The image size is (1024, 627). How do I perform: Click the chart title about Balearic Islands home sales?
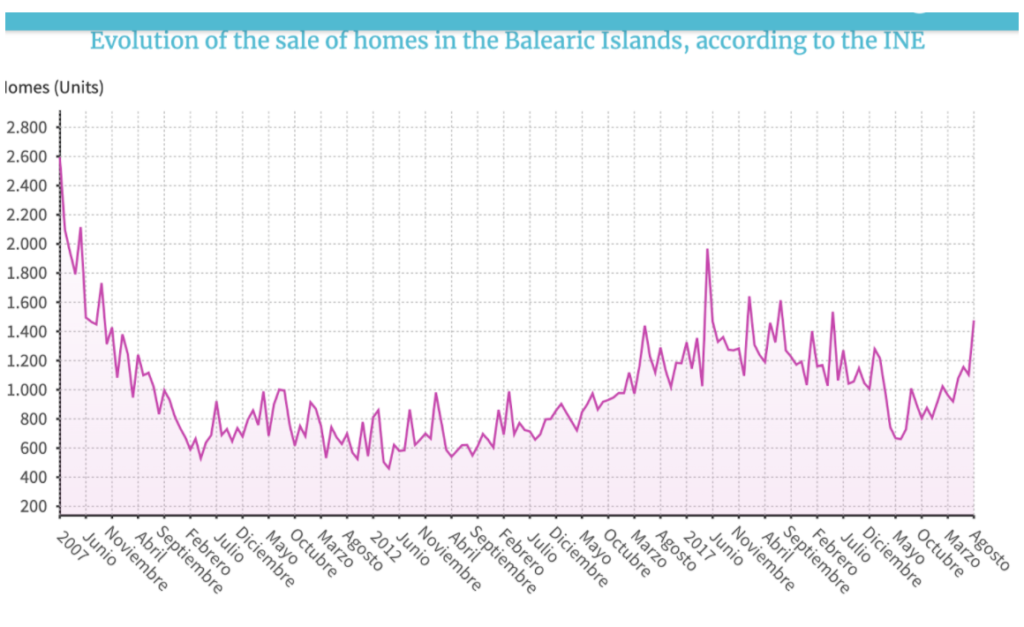[507, 41]
